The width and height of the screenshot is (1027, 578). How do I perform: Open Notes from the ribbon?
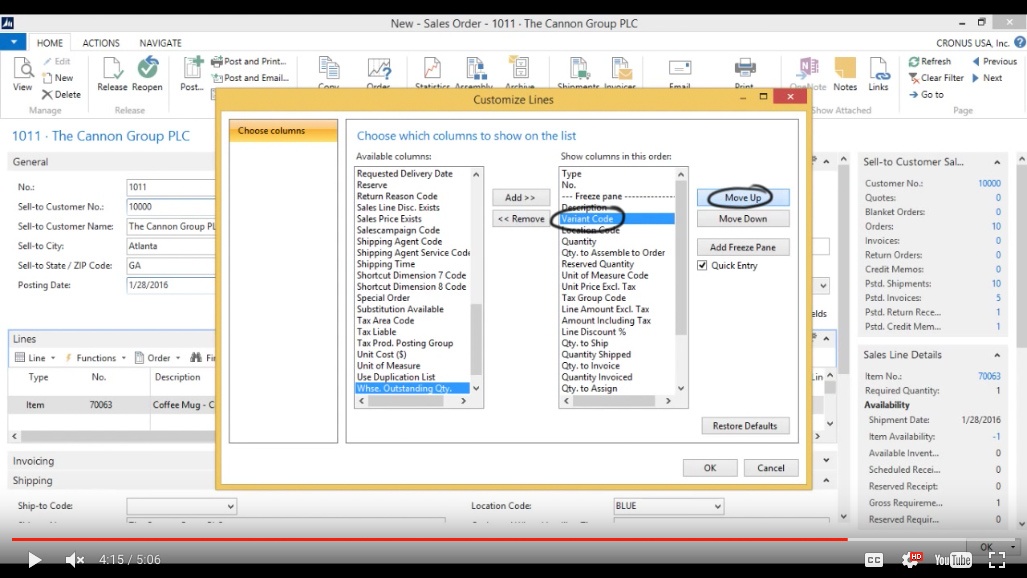tap(845, 74)
